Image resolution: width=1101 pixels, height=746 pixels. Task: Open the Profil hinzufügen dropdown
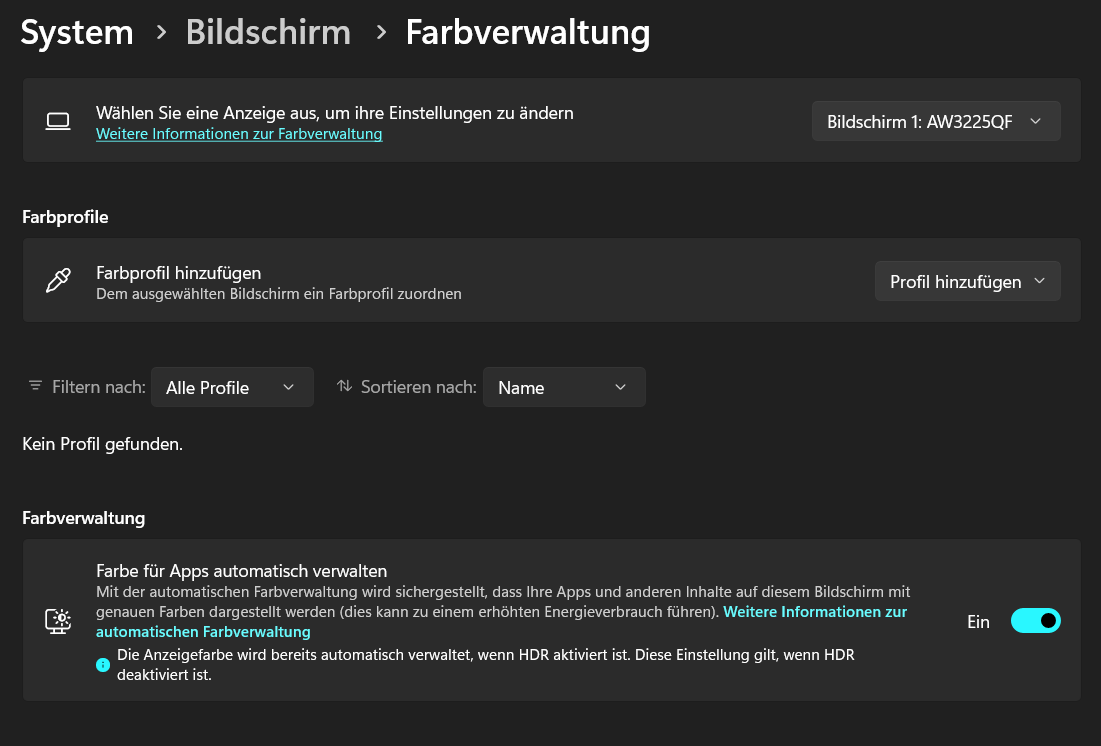968,282
